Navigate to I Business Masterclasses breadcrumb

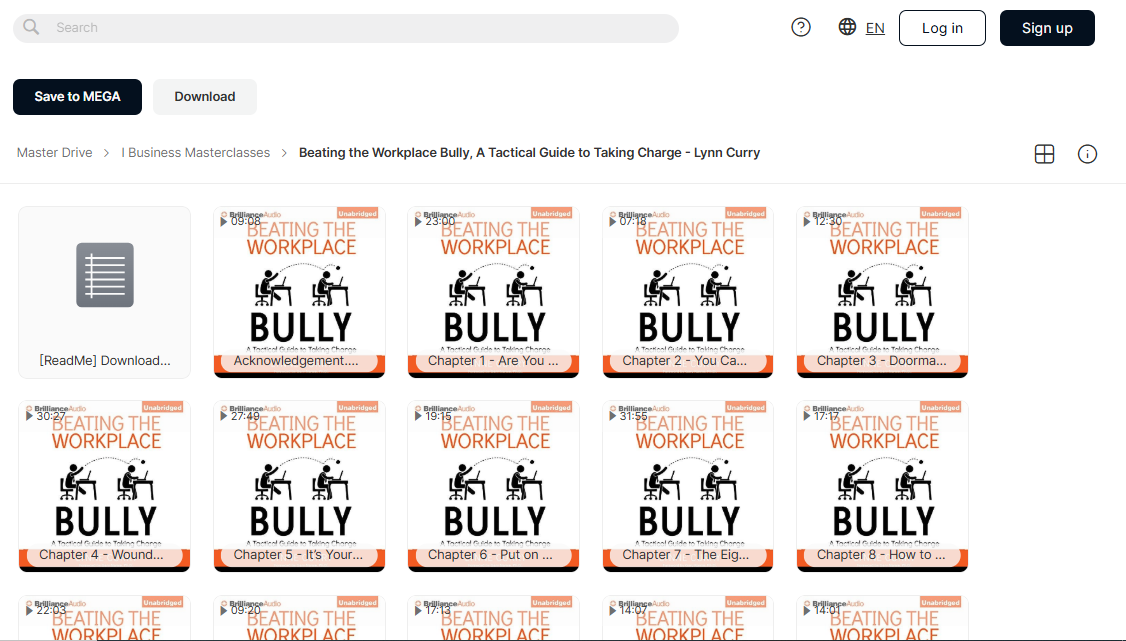pyautogui.click(x=195, y=153)
